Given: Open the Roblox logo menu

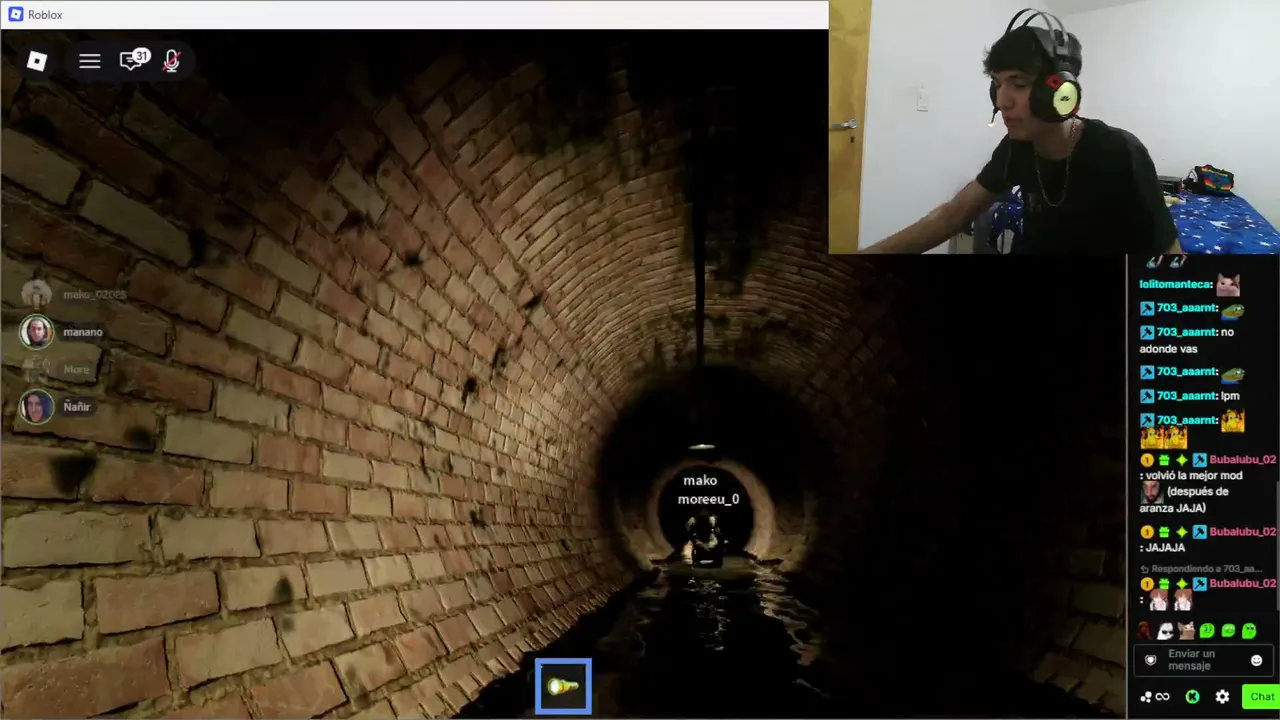Looking at the screenshot, I should click(x=37, y=61).
